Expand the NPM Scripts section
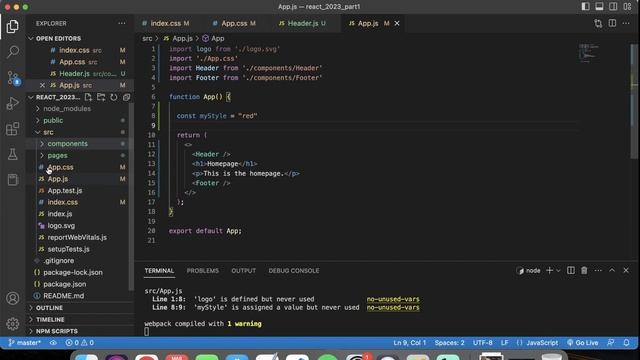 click(x=31, y=331)
